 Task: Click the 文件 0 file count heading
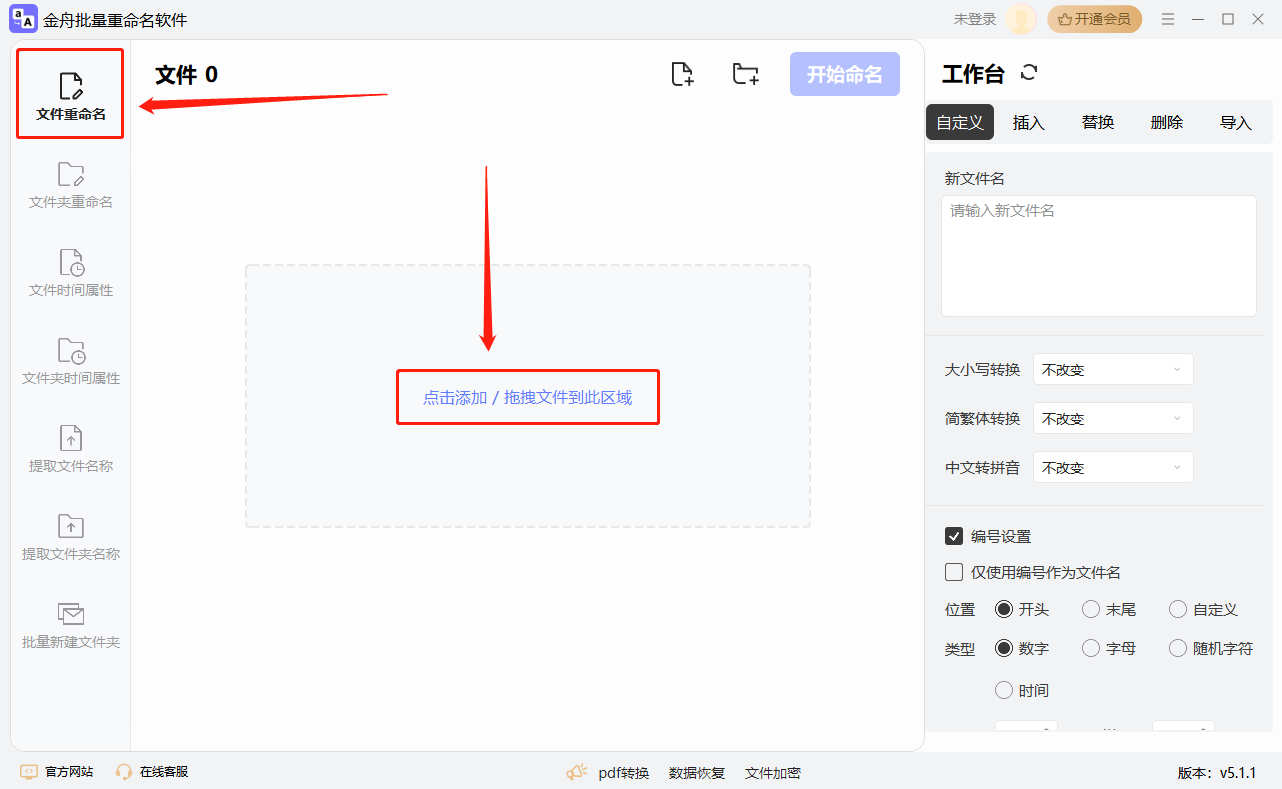(186, 74)
